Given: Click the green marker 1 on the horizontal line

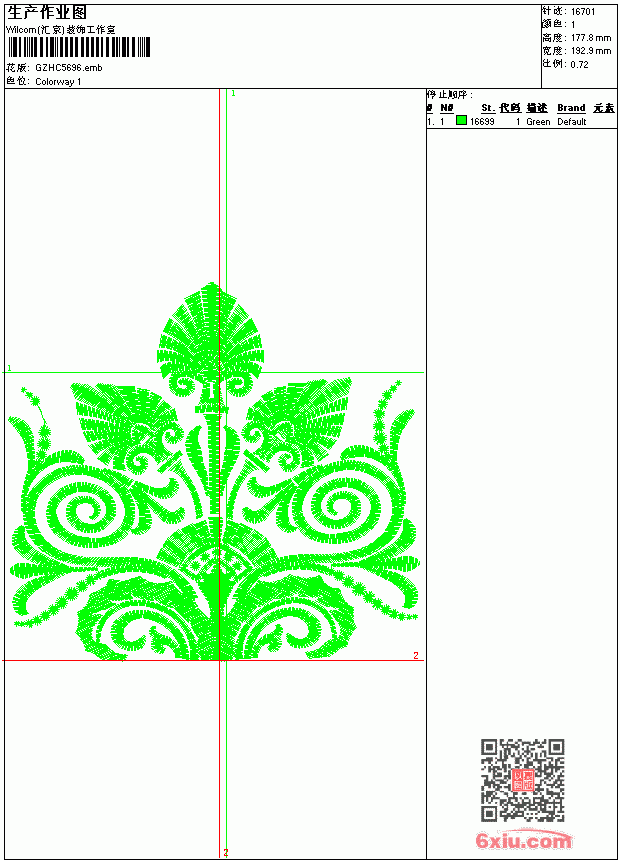Looking at the screenshot, I should [9, 368].
